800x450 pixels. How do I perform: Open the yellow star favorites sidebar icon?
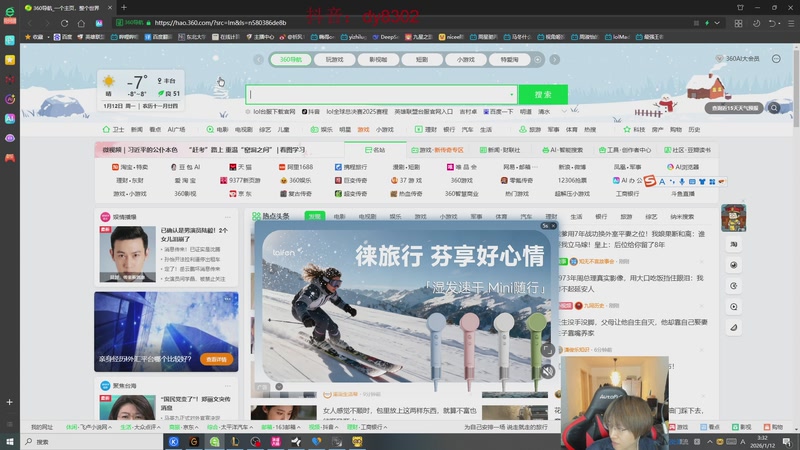pyautogui.click(x=10, y=60)
